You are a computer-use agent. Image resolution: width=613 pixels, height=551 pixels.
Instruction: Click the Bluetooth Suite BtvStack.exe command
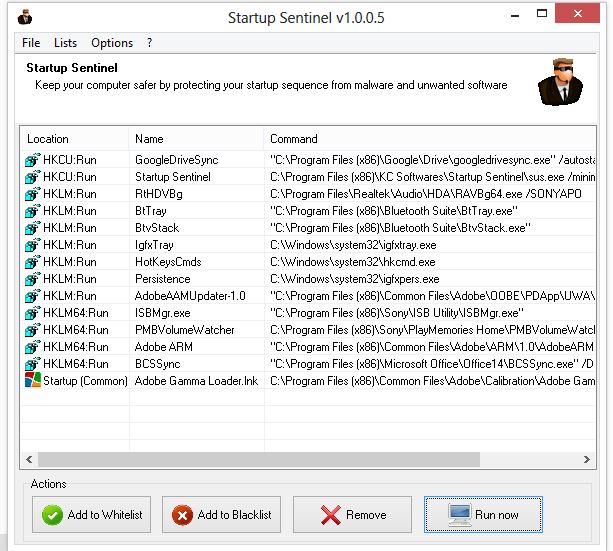(x=400, y=228)
